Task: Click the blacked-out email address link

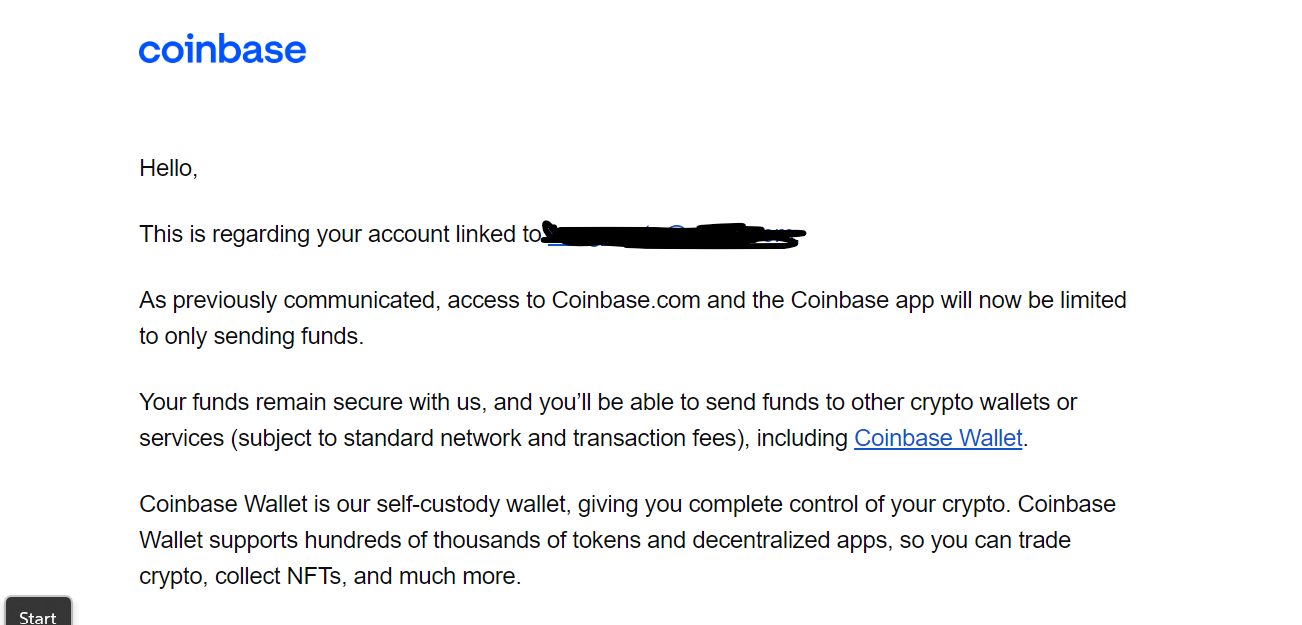Action: (x=673, y=234)
